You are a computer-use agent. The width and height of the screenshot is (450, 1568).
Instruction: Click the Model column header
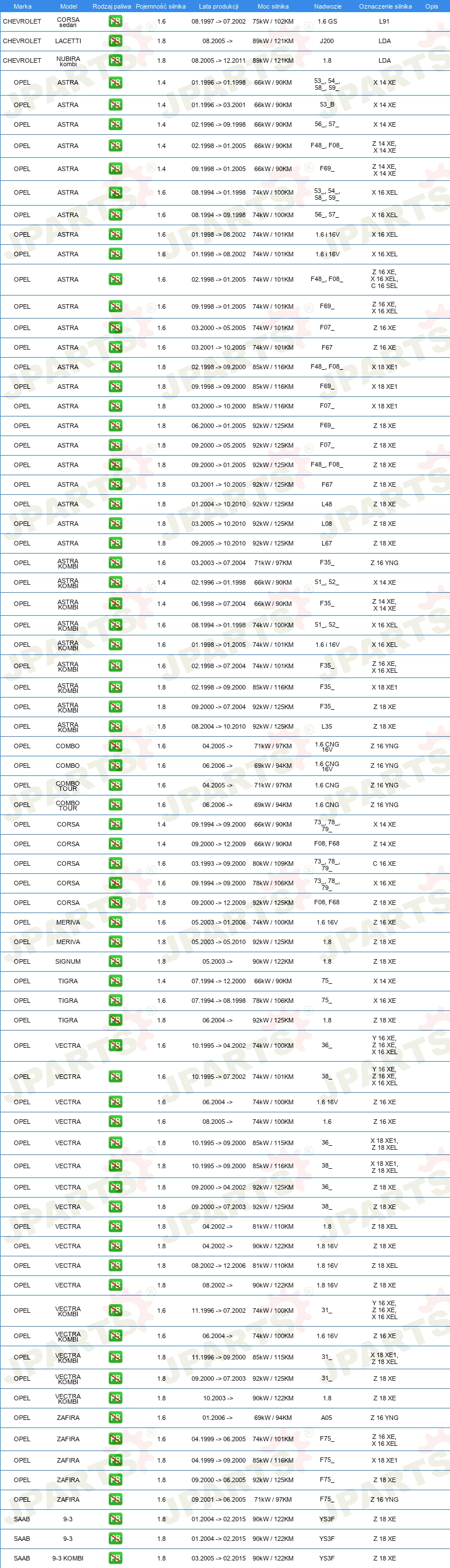pos(68,6)
